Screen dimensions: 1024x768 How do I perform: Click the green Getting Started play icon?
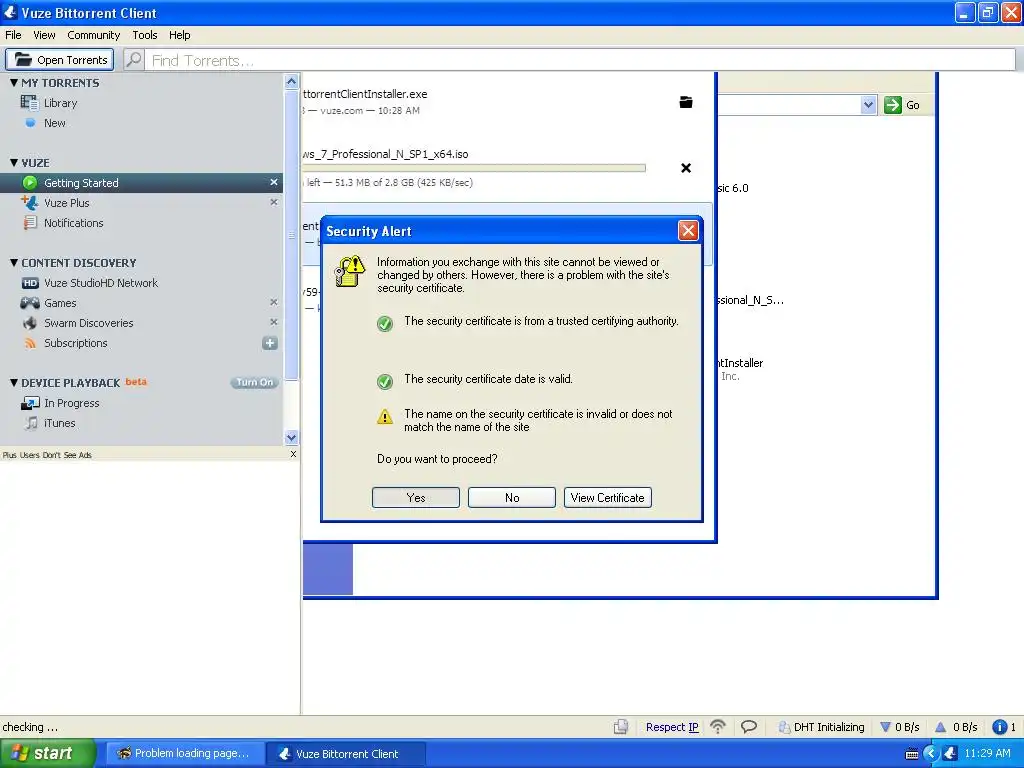[30, 182]
